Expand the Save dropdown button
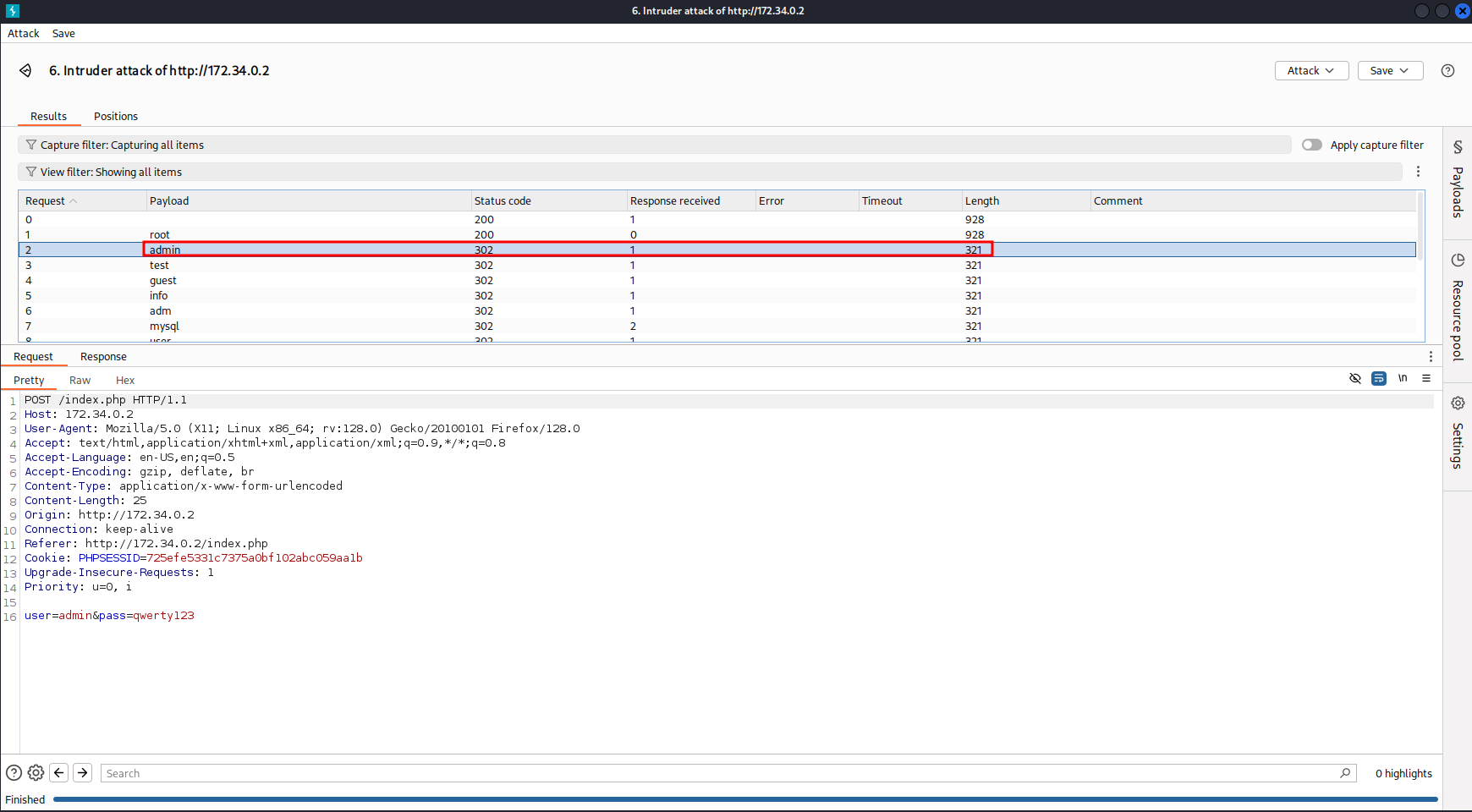The image size is (1472, 812). [x=1390, y=71]
